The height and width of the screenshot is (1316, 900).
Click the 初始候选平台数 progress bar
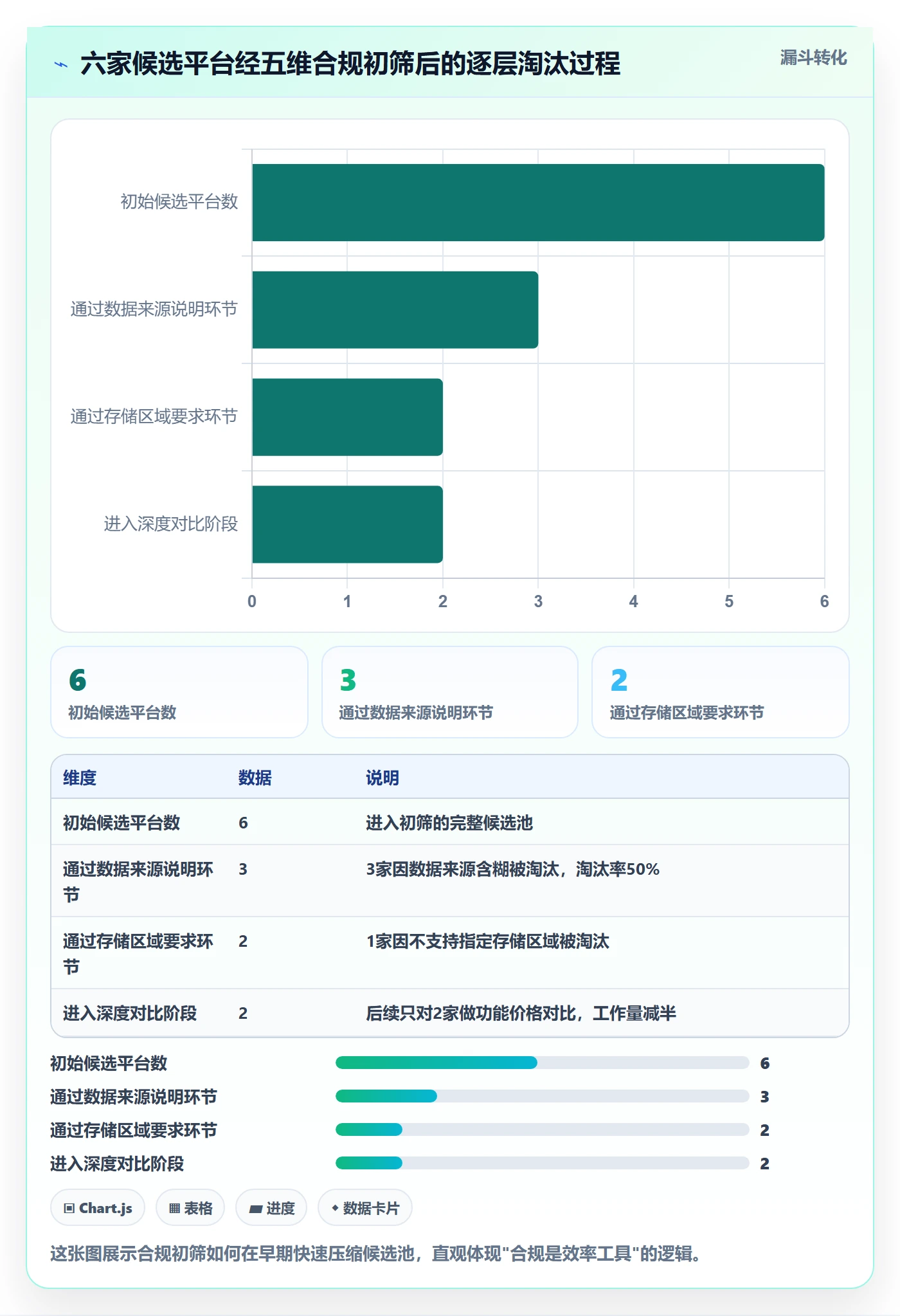click(x=543, y=1063)
